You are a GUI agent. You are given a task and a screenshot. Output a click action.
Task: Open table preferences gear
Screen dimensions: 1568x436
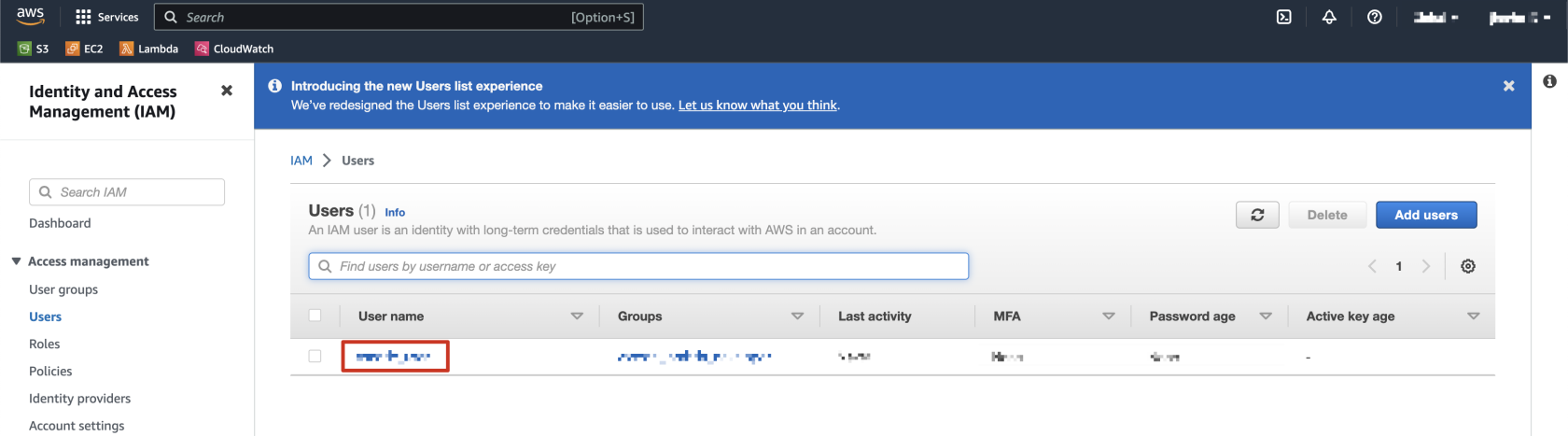click(x=1468, y=266)
